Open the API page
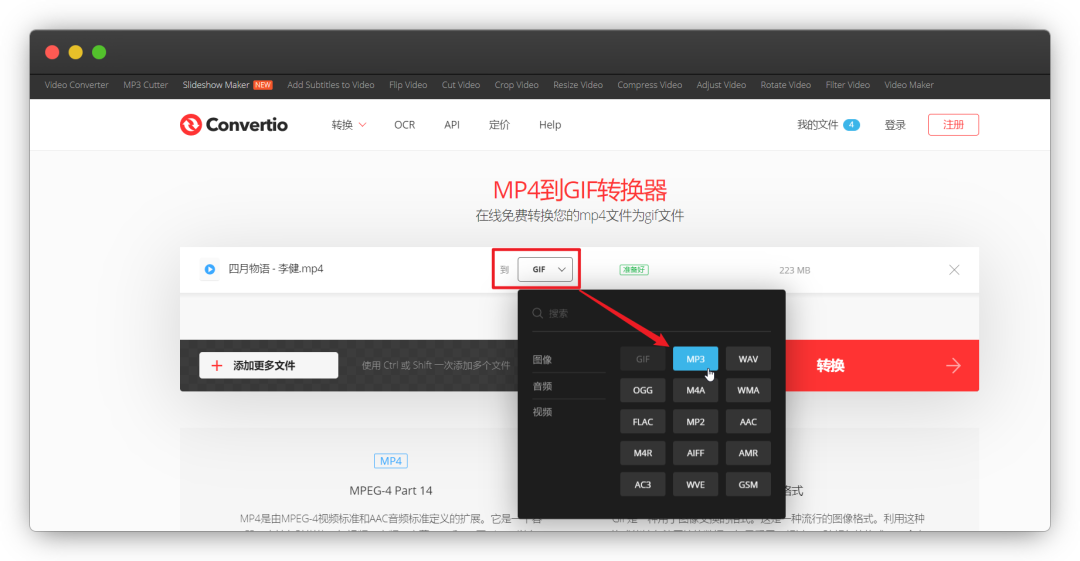Screen dimensions: 1080x561 coord(452,125)
